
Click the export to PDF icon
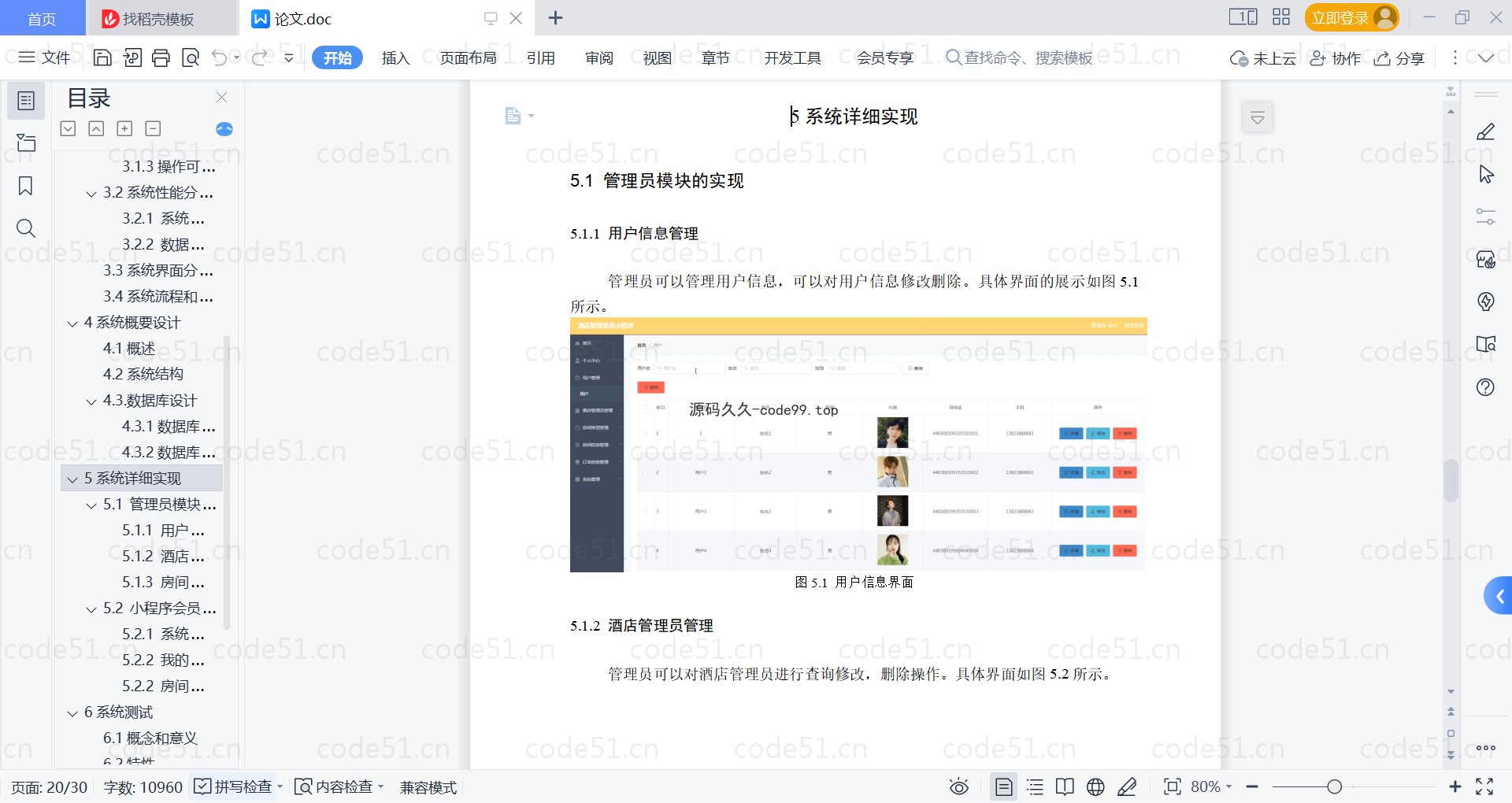coord(132,57)
